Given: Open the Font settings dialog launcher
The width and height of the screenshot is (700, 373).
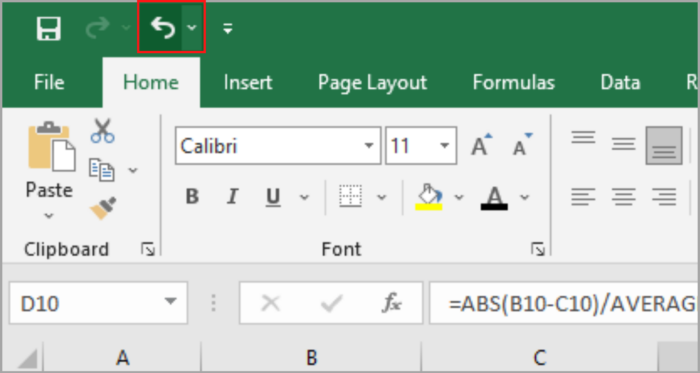Looking at the screenshot, I should point(538,249).
